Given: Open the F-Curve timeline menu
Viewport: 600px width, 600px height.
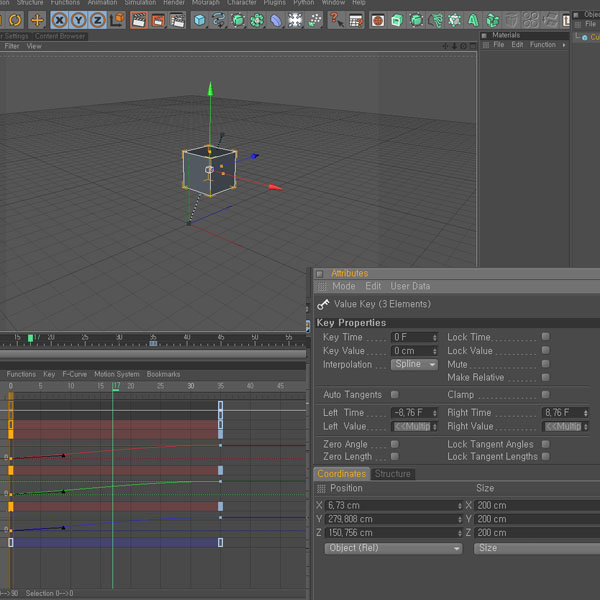Looking at the screenshot, I should point(75,374).
